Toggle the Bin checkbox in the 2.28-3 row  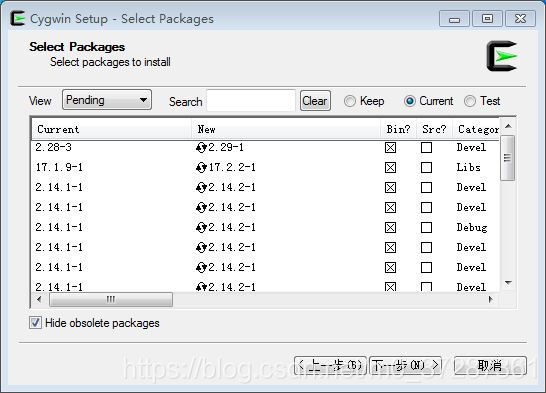coord(390,148)
